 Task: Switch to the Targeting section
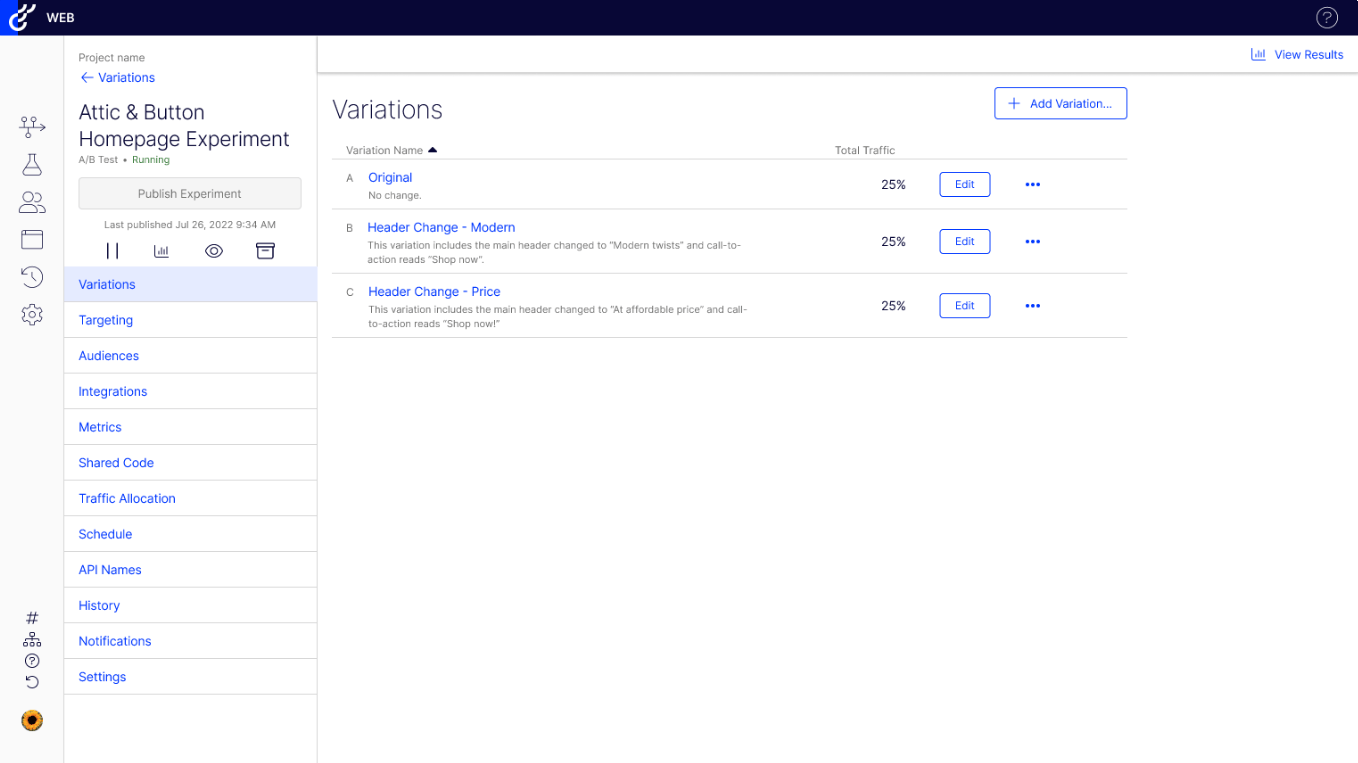pos(105,319)
